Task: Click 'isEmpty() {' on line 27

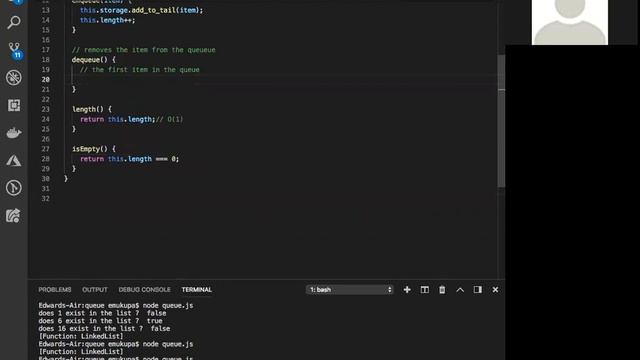Action: point(94,149)
